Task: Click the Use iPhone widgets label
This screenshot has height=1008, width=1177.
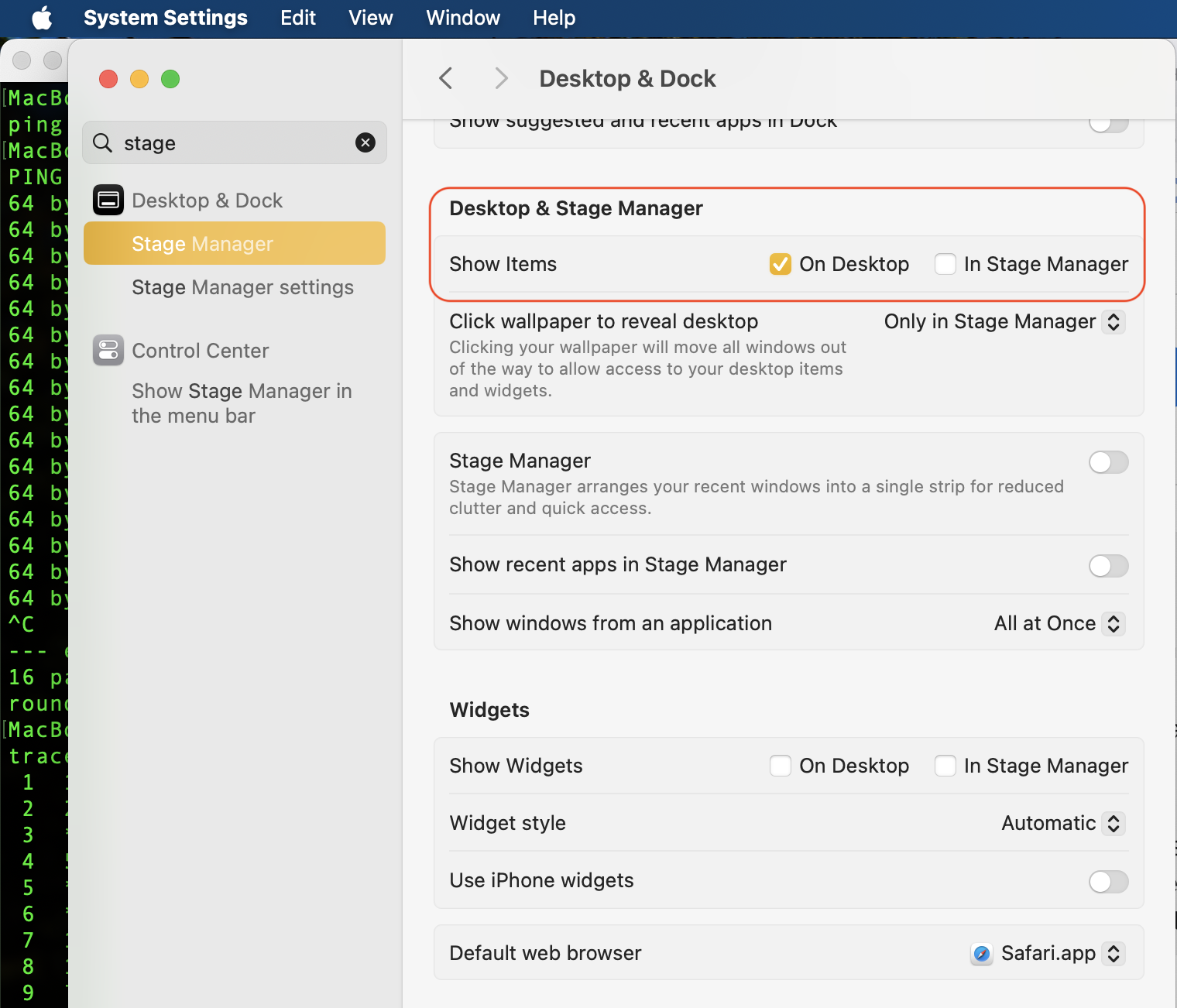Action: tap(541, 880)
